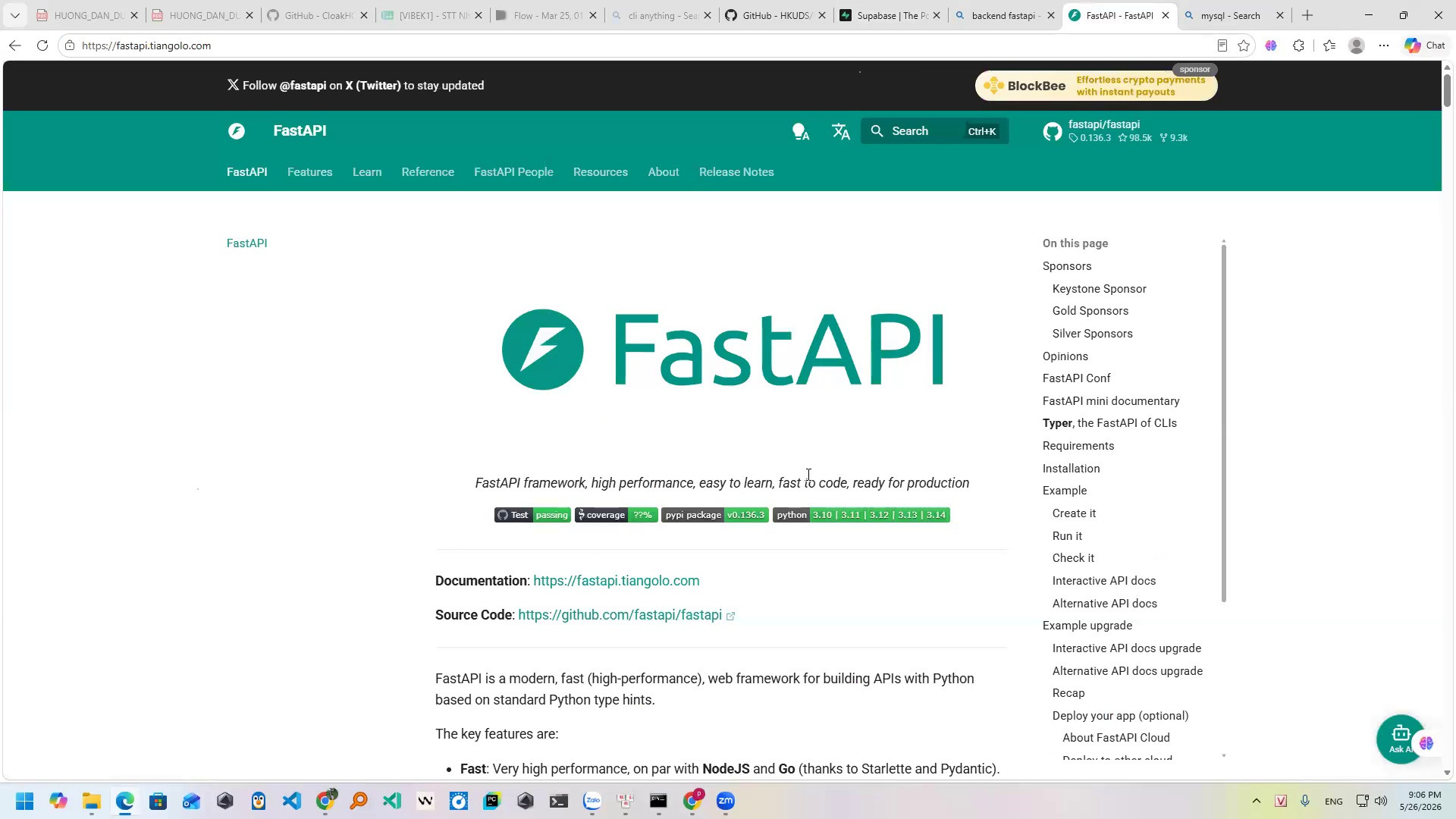This screenshot has width=1456, height=819.
Task: Open Visual Studio Code from taskbar
Action: [292, 802]
